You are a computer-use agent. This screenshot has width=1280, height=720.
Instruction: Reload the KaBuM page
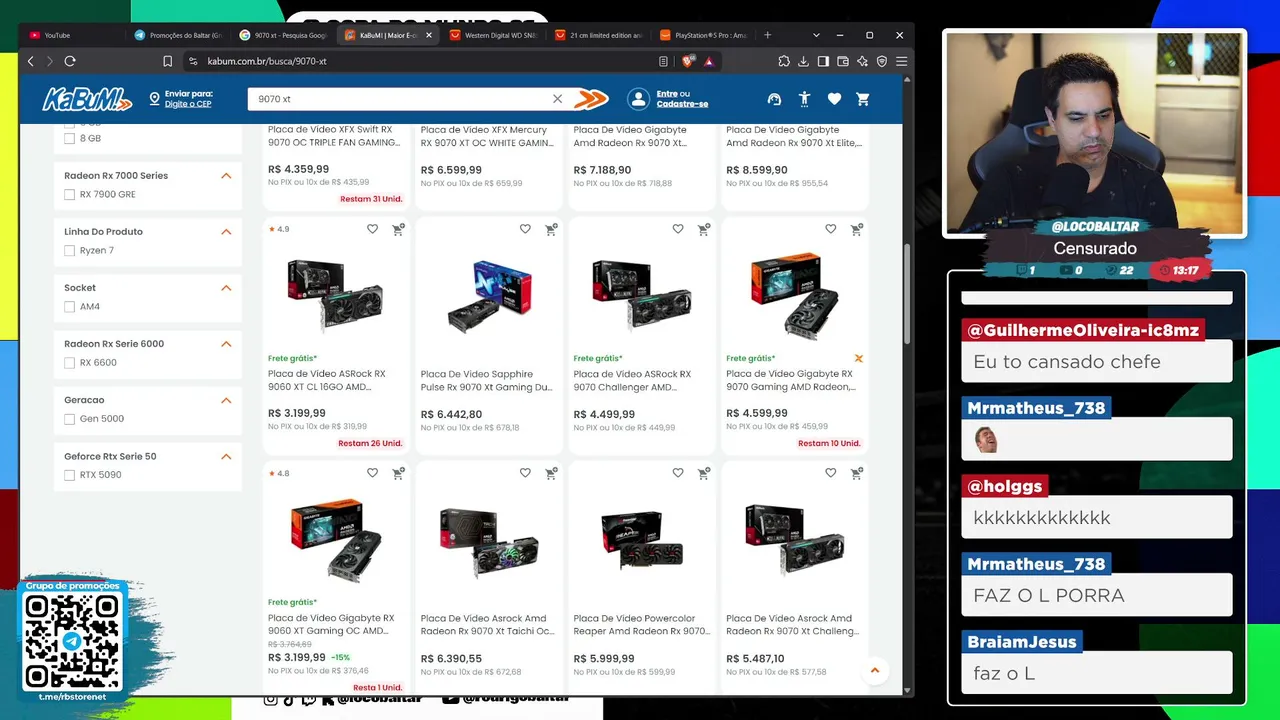pyautogui.click(x=70, y=61)
